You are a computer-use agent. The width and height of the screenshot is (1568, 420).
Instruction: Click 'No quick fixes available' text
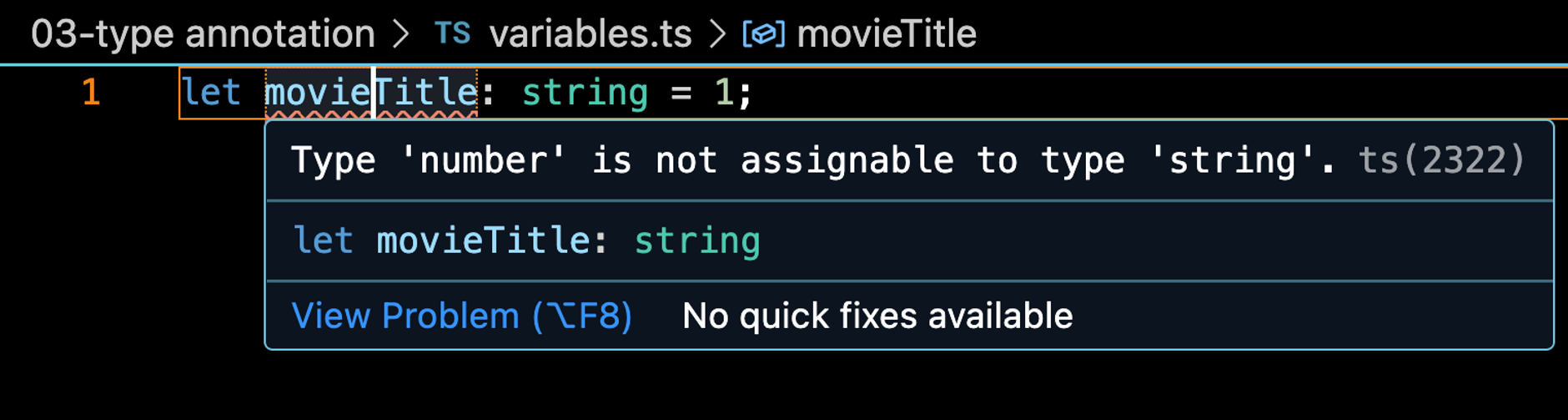[877, 316]
